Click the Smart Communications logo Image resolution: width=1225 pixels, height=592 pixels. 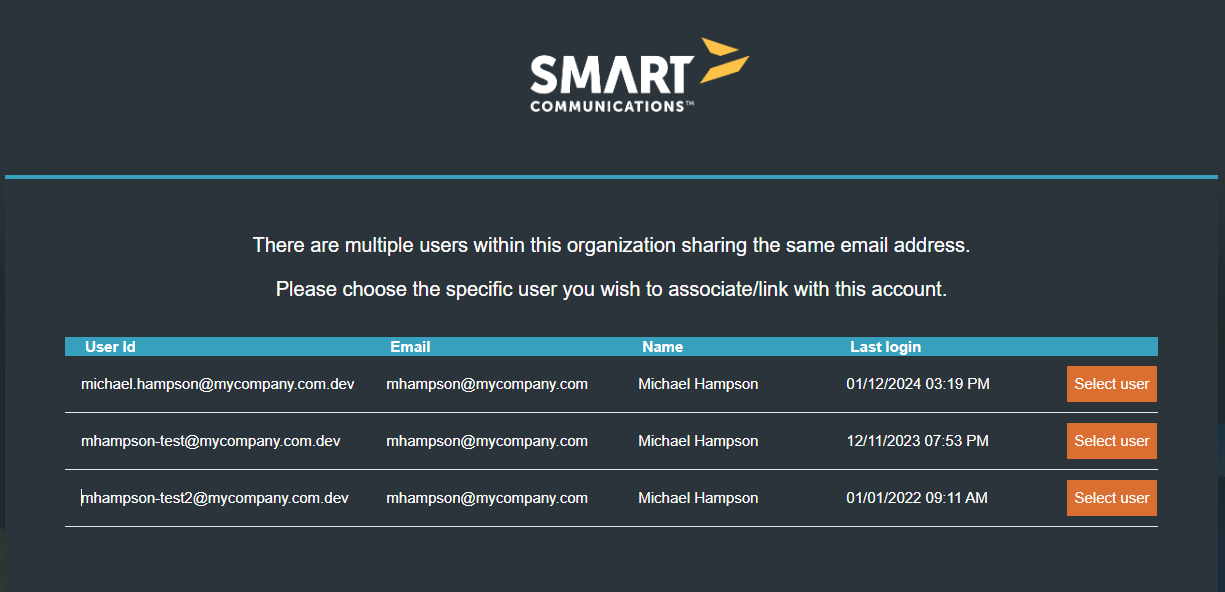coord(638,76)
